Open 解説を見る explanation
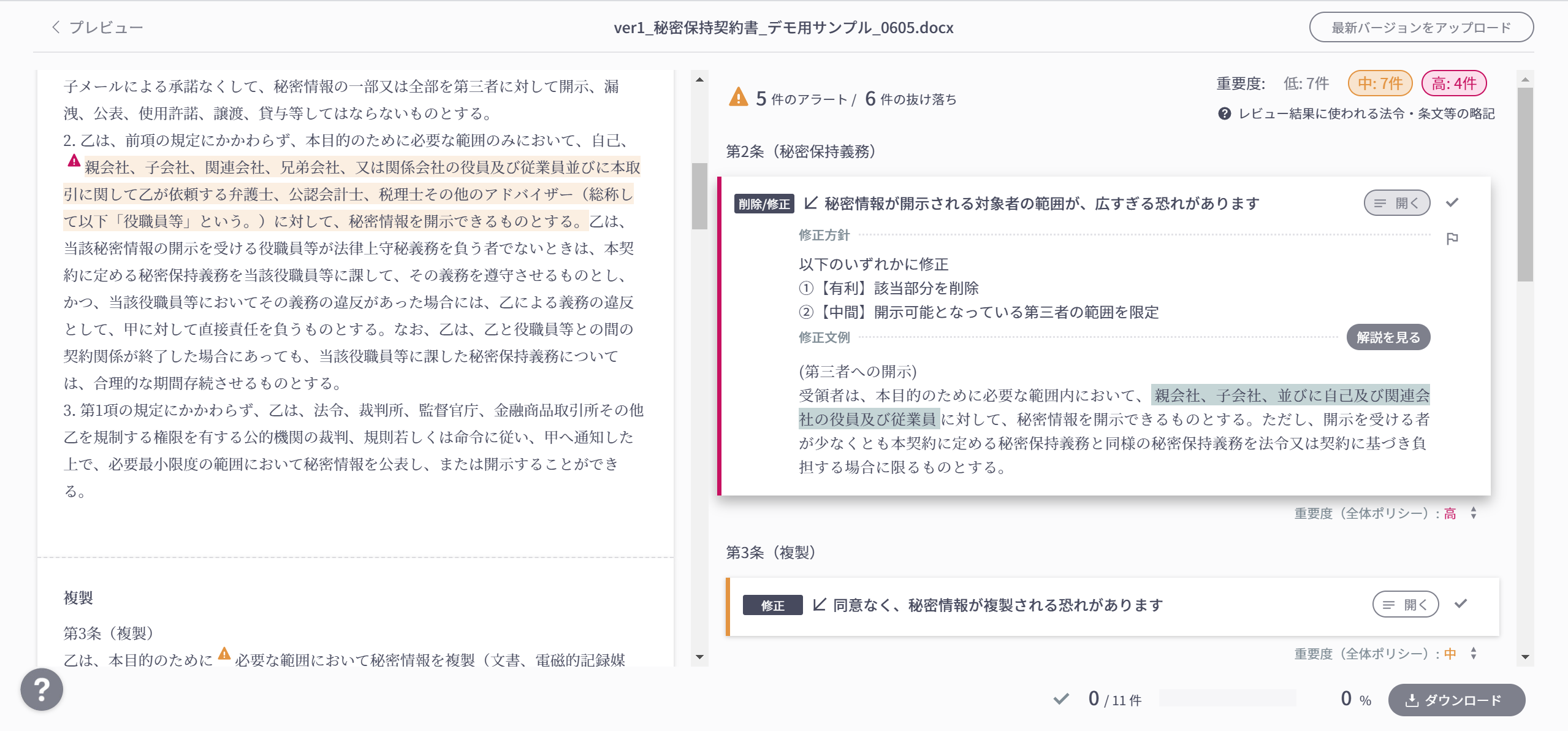 tap(1388, 337)
